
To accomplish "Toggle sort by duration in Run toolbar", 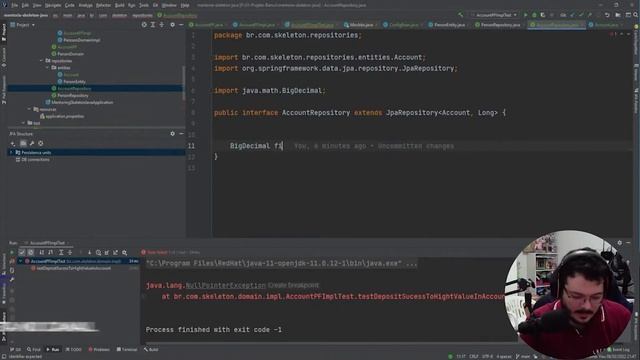I will (x=51, y=252).
